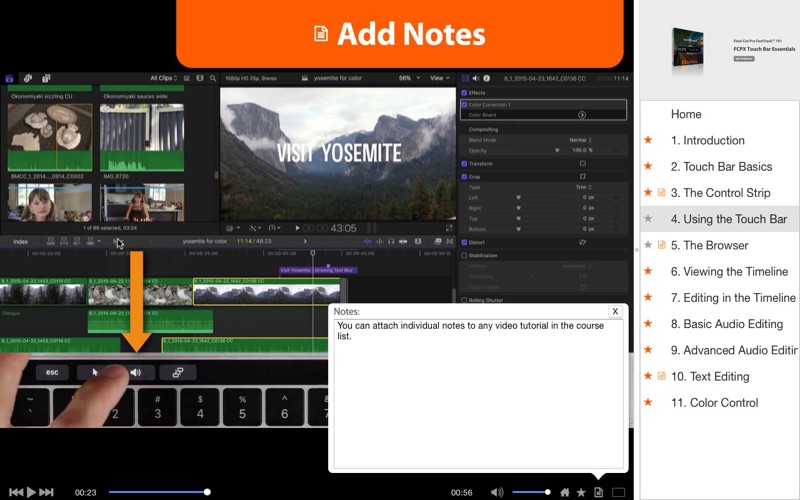Toggle the timeline headphones solo icon
The height and width of the screenshot is (500, 800).
point(391,241)
